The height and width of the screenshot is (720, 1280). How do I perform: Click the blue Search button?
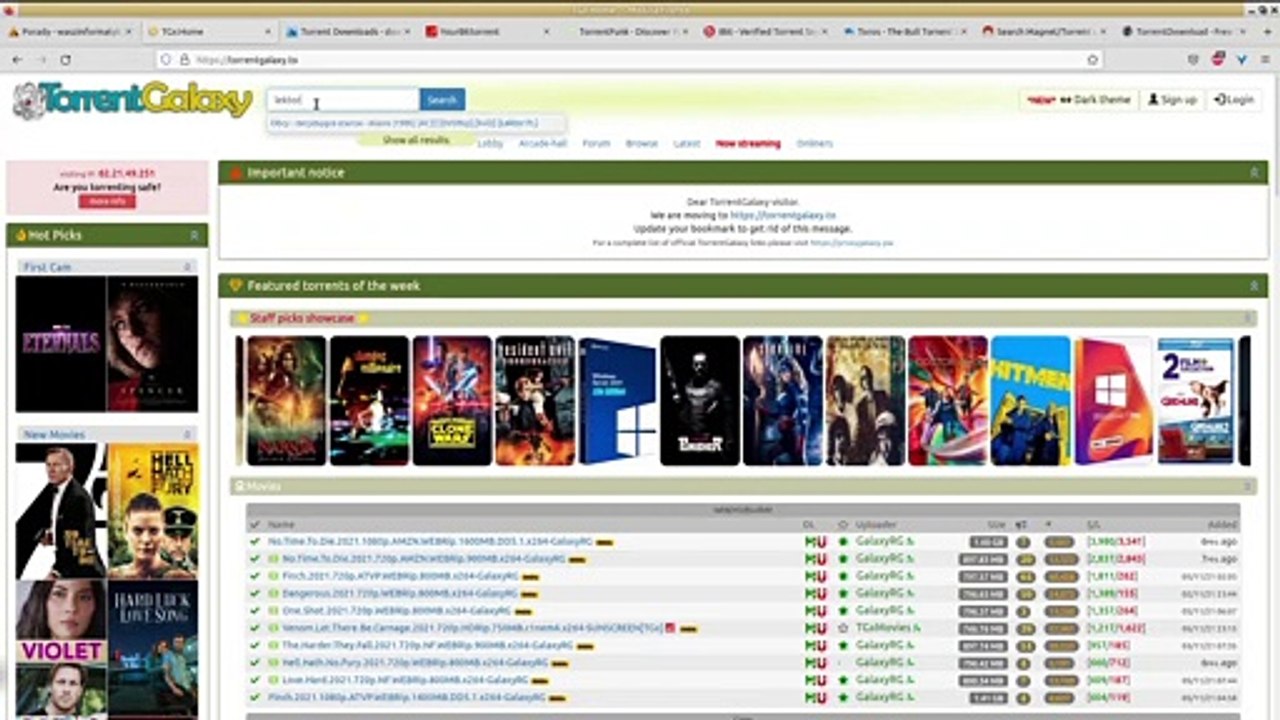coord(442,100)
